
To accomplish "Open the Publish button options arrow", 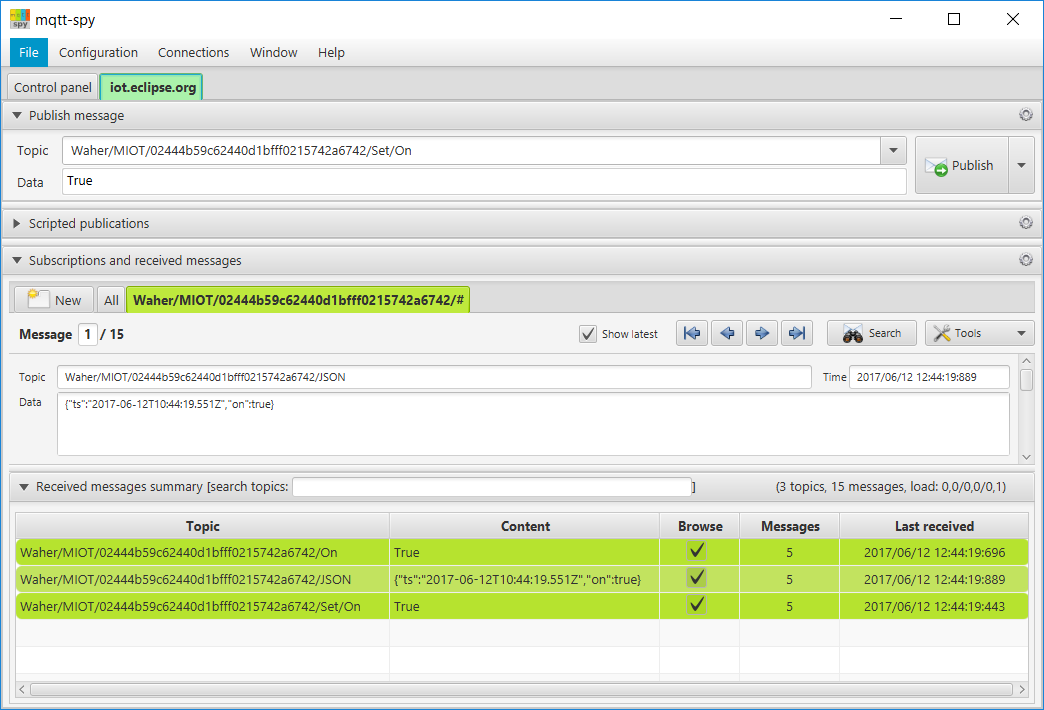I will point(1021,165).
